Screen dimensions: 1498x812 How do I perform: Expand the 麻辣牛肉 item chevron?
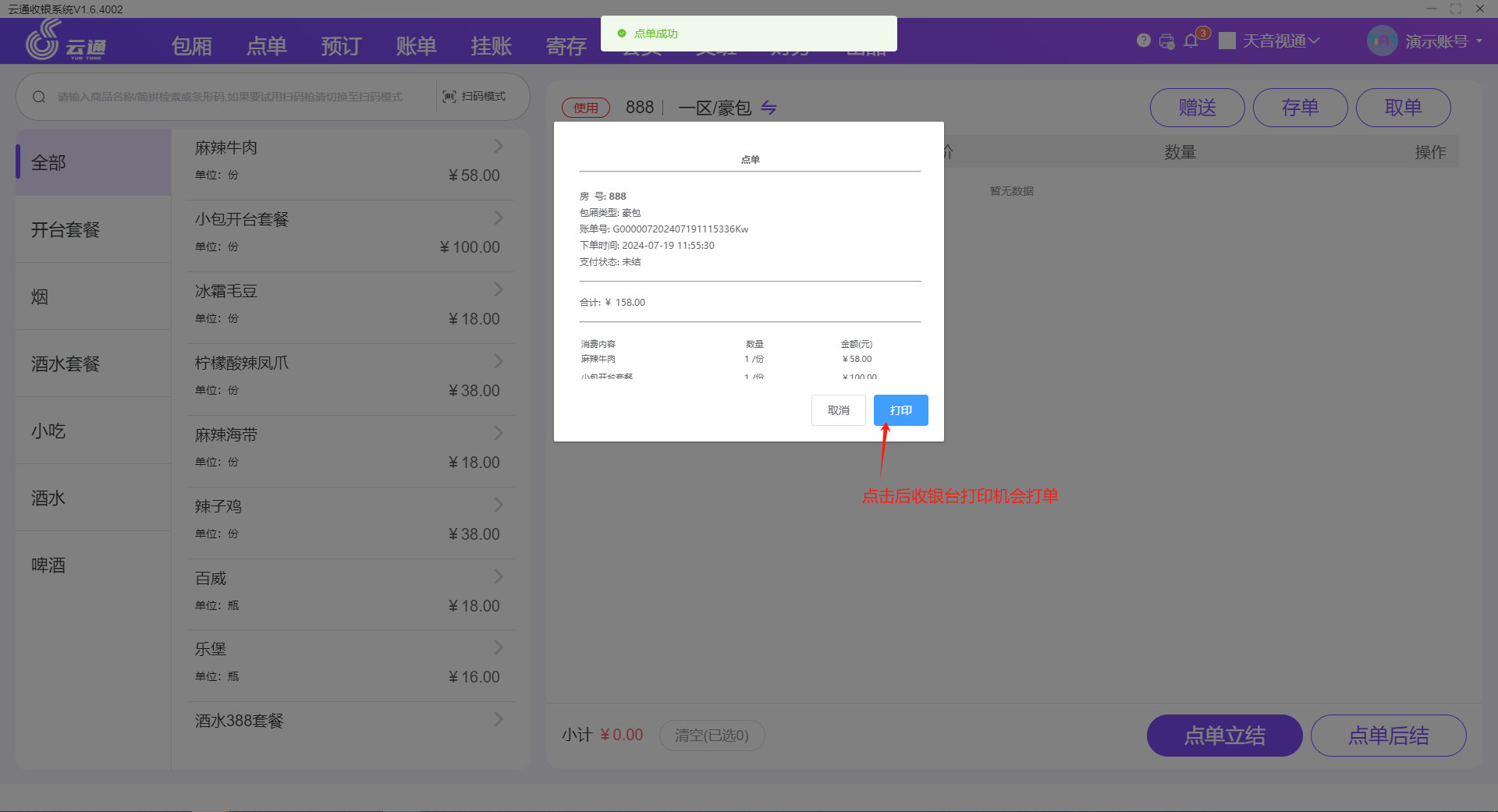[499, 147]
